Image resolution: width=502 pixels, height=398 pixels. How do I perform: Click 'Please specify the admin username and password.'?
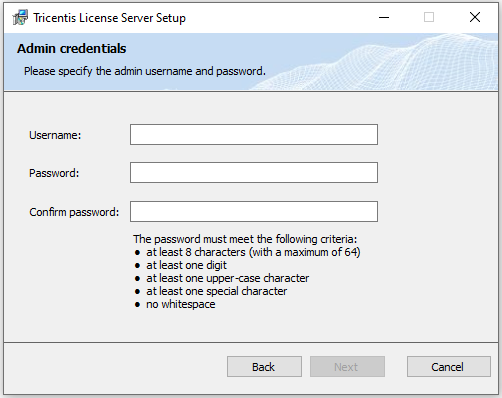pos(145,71)
